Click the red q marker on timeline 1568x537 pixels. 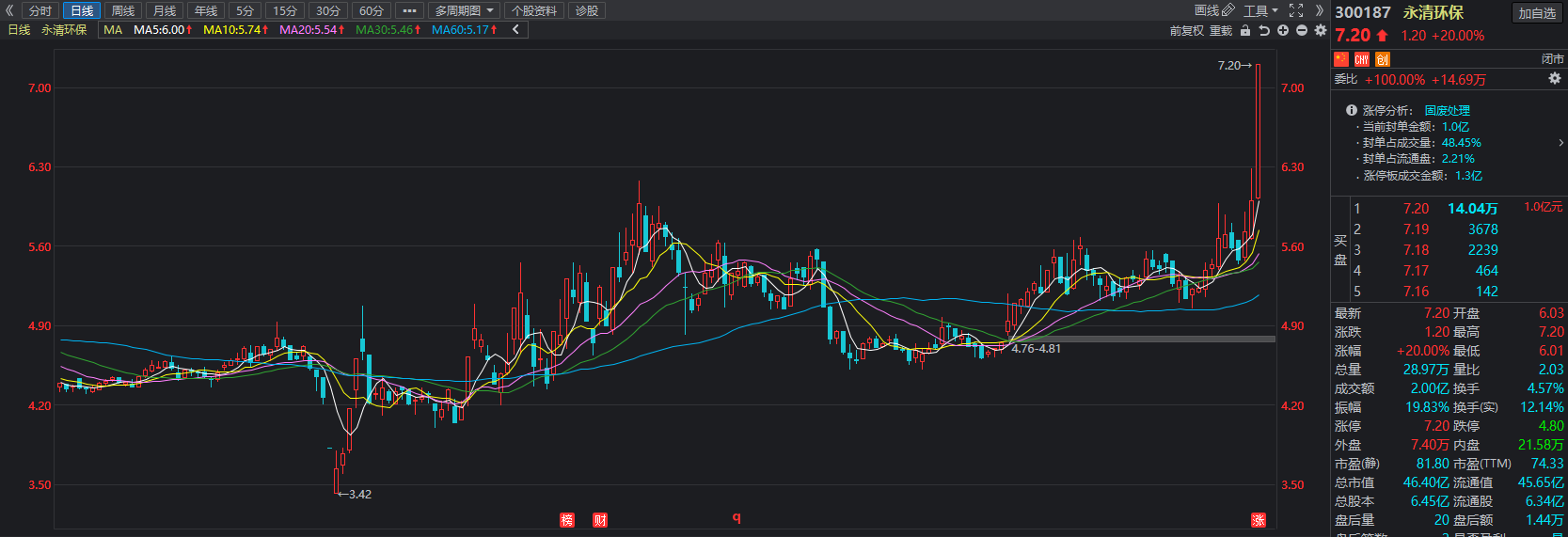click(736, 517)
